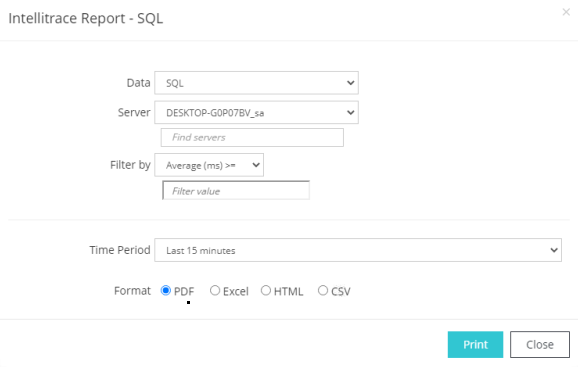Open the Filter by Average (ms) dropdown

coord(209,165)
